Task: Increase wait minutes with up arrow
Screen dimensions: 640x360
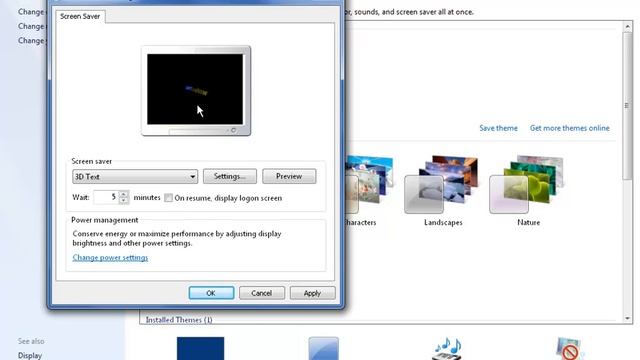Action: click(x=124, y=194)
